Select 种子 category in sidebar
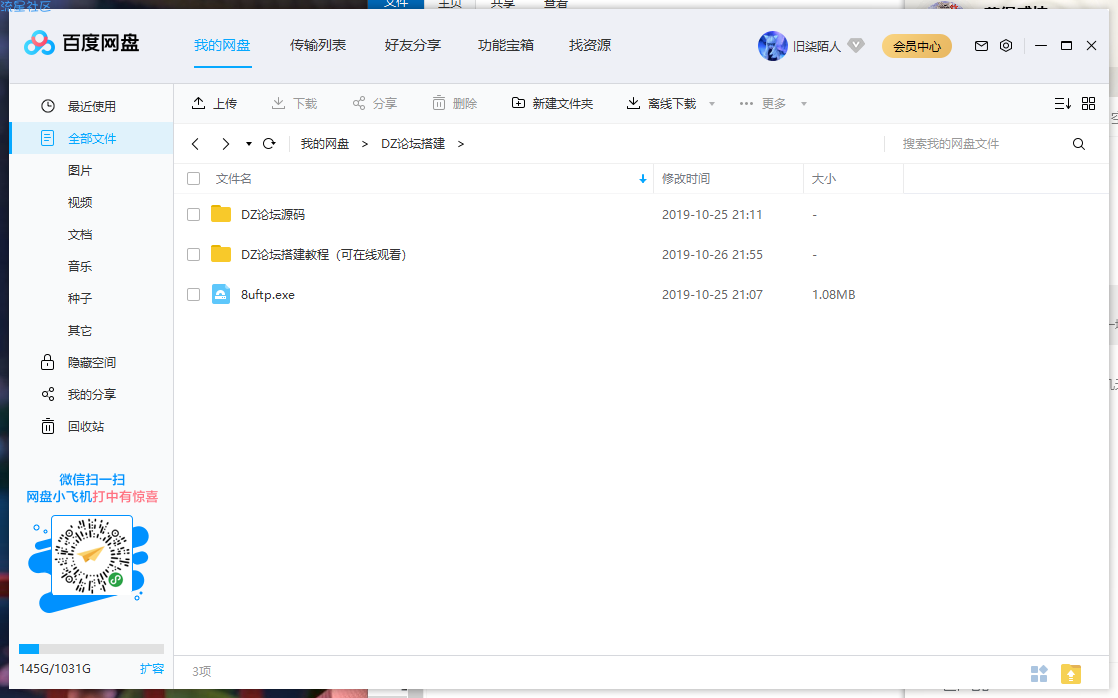 click(x=80, y=298)
